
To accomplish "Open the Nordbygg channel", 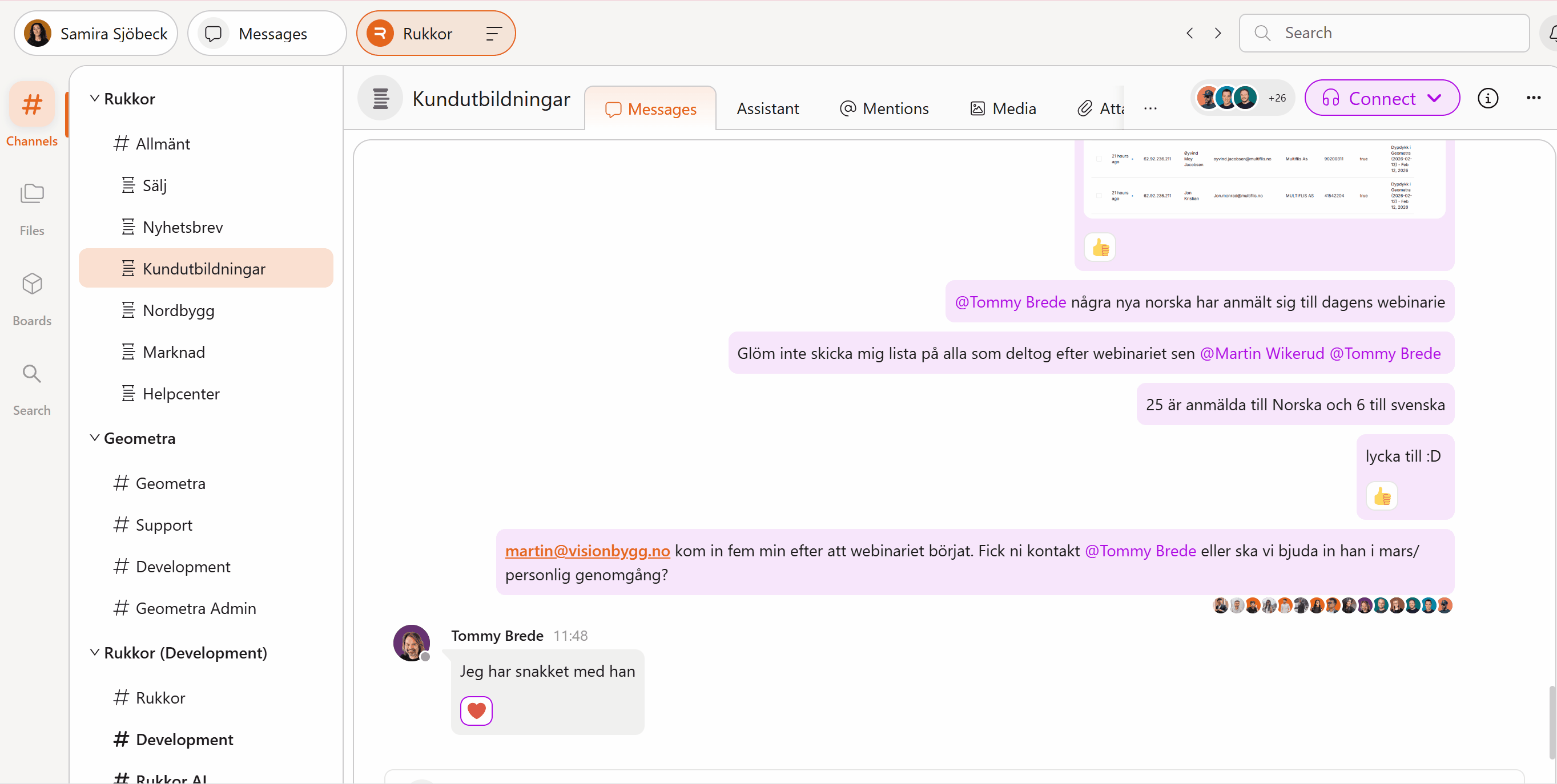I will pyautogui.click(x=178, y=310).
